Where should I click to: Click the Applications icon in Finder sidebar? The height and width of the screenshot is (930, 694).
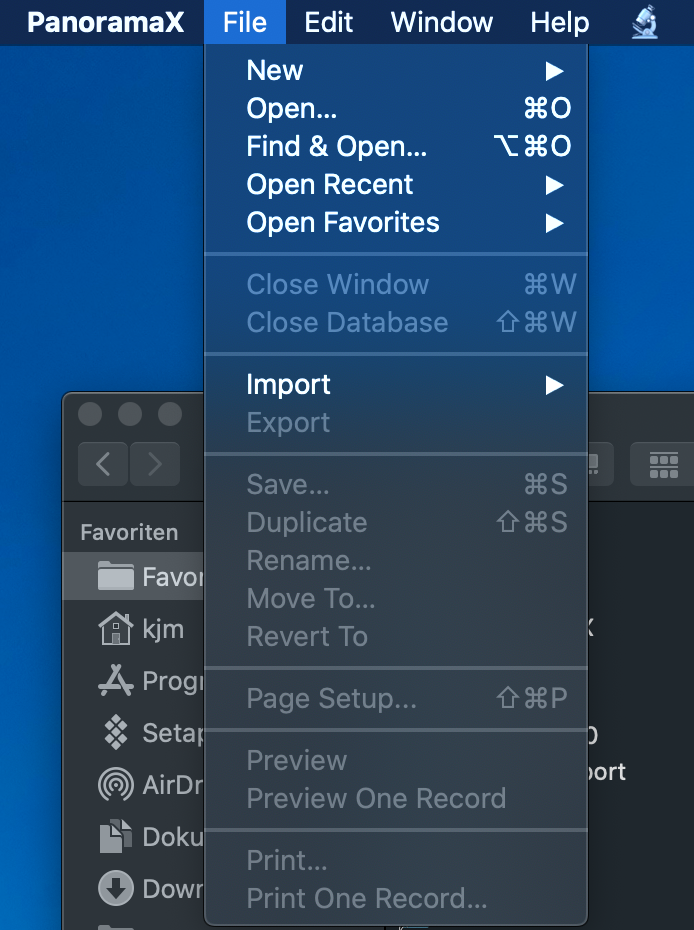[x=116, y=681]
